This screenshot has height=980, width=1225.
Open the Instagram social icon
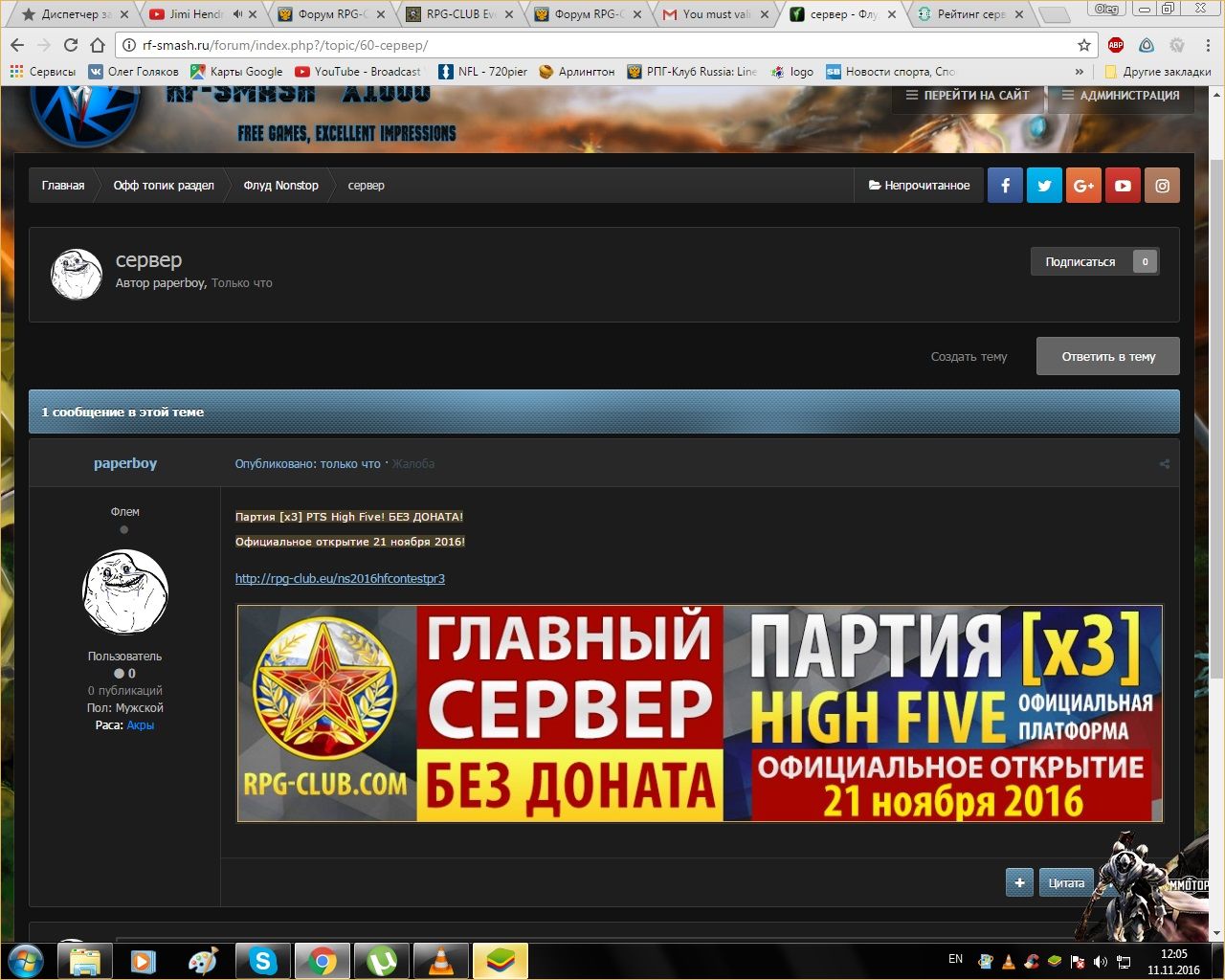(1162, 186)
